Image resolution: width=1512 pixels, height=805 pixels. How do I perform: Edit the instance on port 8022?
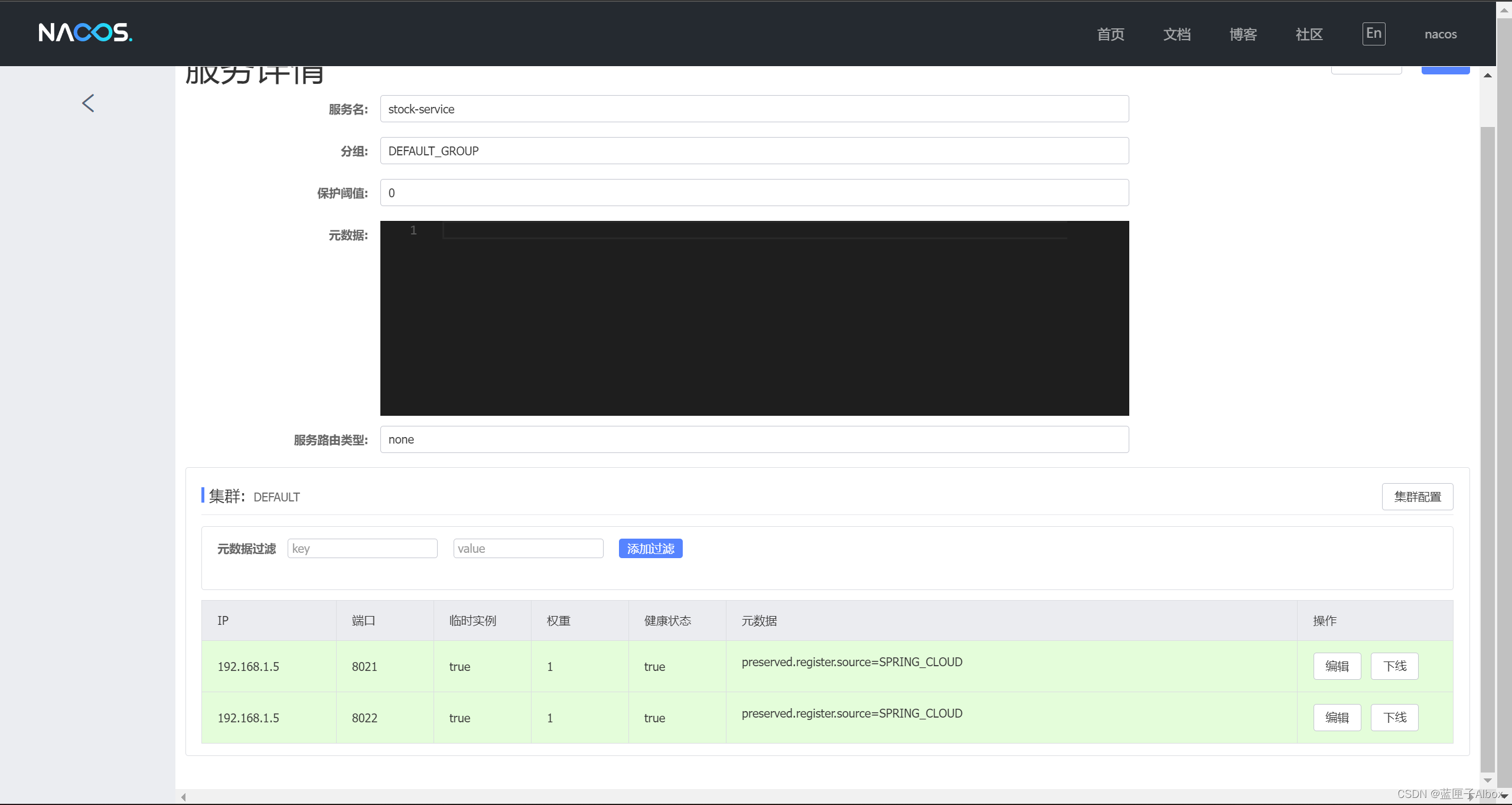[1337, 718]
